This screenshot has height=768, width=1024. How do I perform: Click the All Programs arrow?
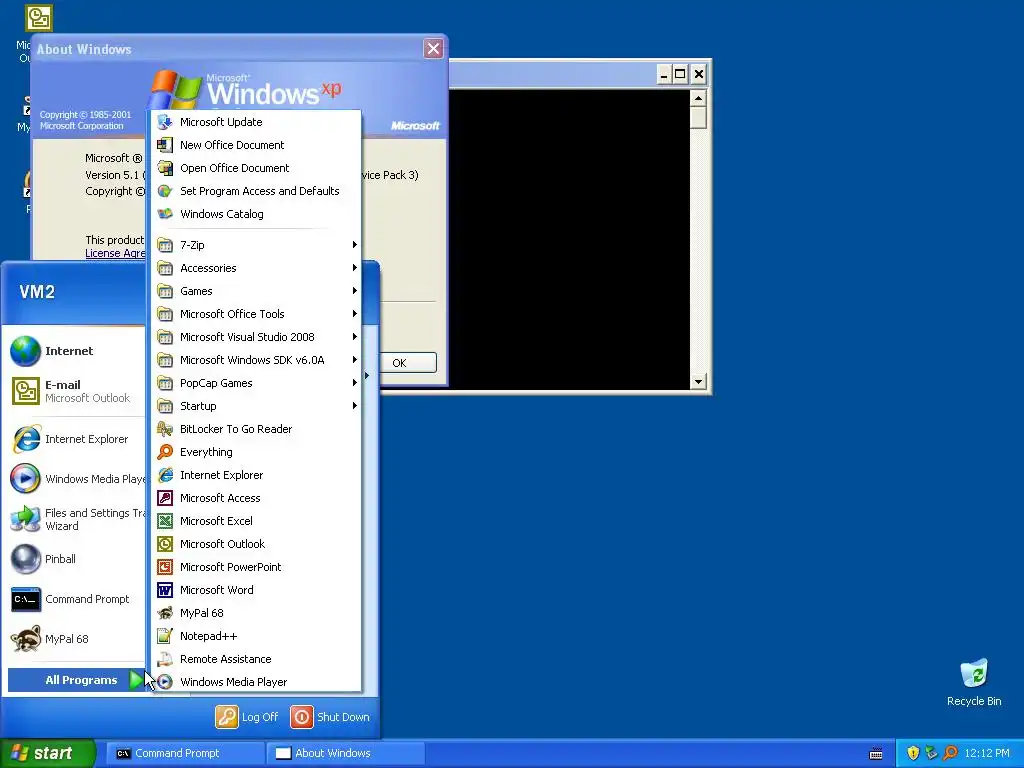pyautogui.click(x=136, y=680)
